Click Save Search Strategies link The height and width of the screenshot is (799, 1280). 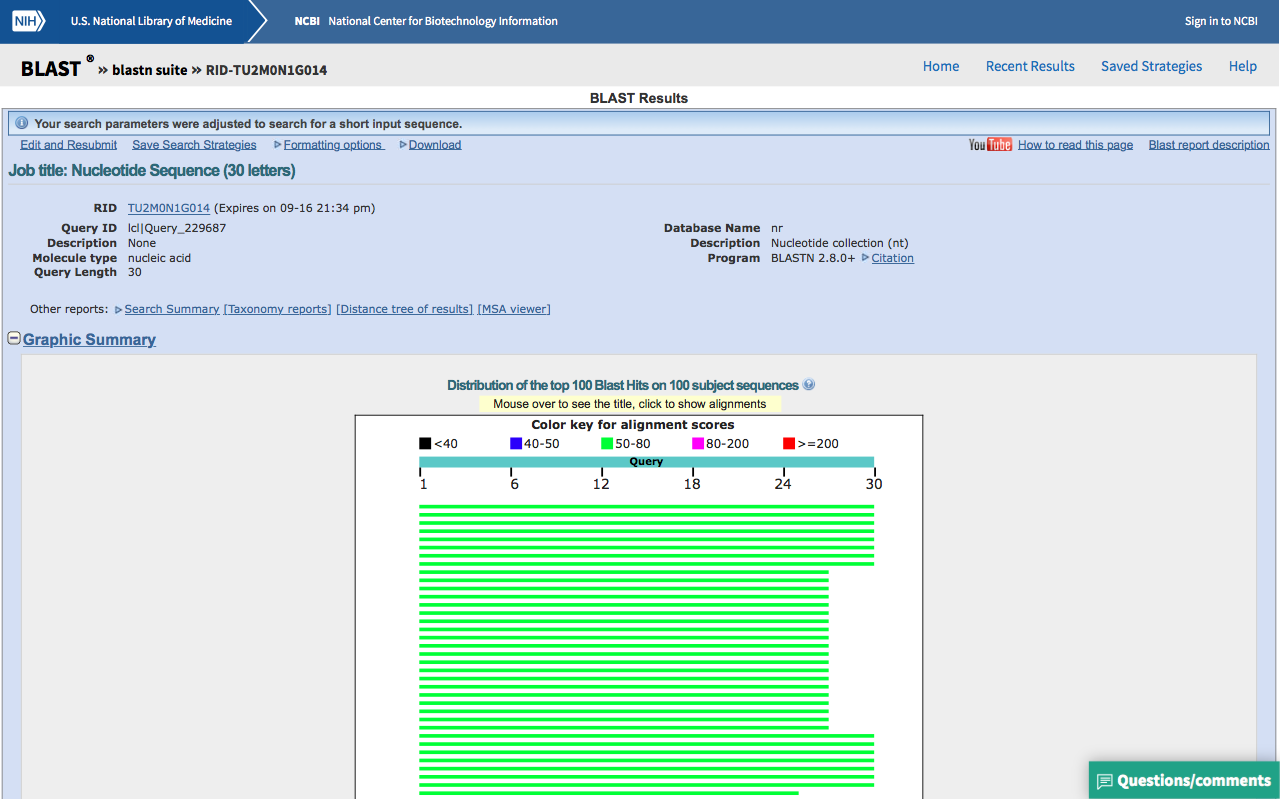(194, 145)
